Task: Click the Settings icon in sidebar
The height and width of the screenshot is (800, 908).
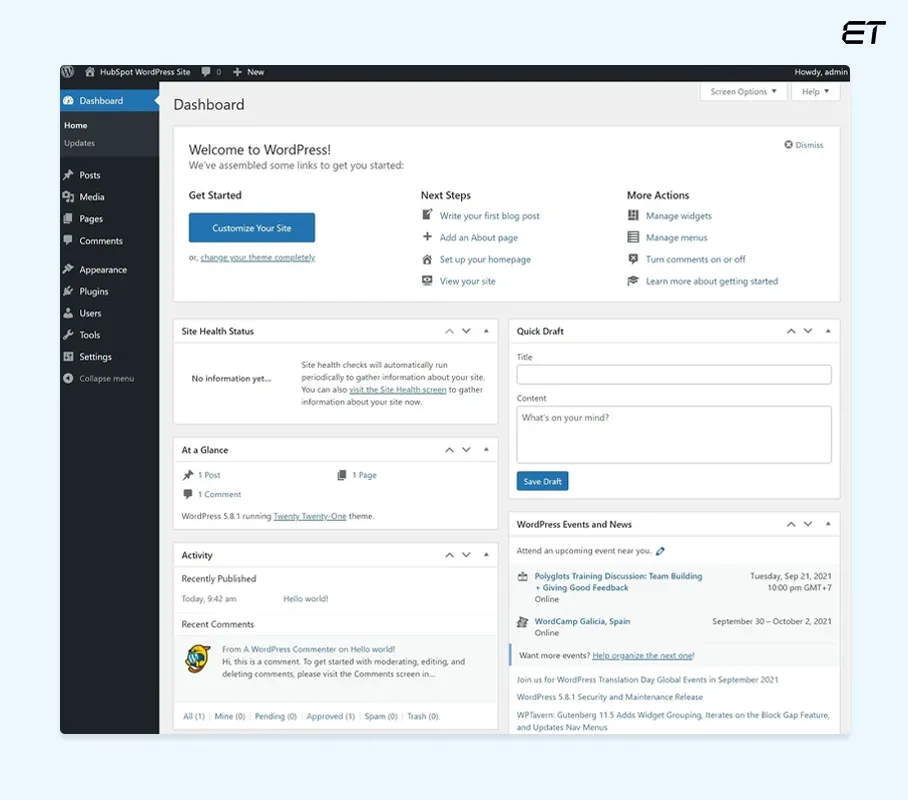Action: pyautogui.click(x=68, y=356)
